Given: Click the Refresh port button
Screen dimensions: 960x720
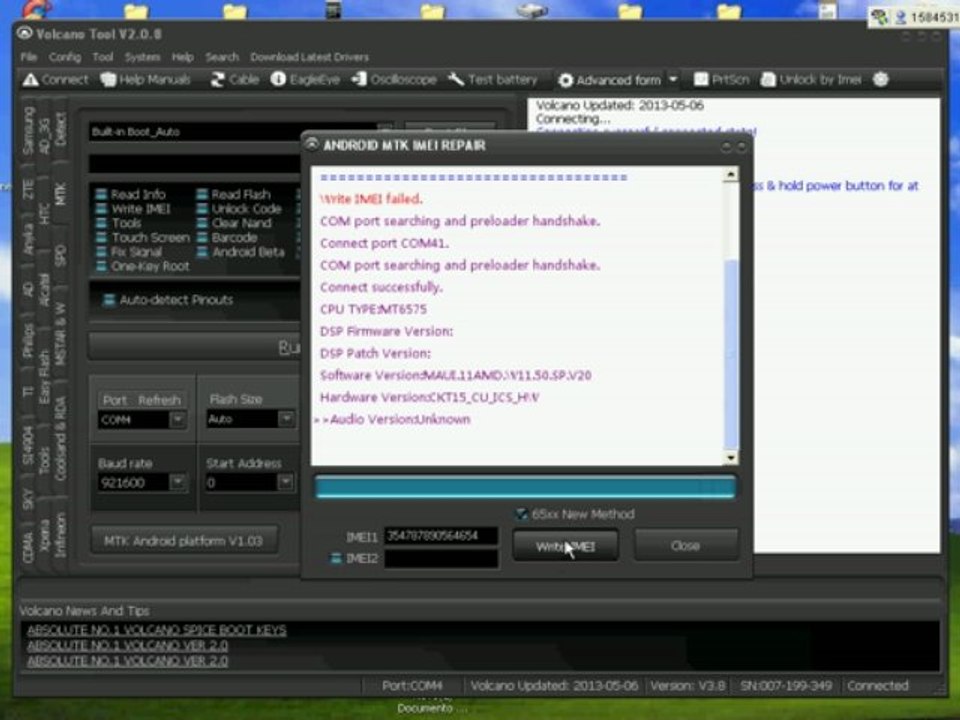Looking at the screenshot, I should click(159, 400).
